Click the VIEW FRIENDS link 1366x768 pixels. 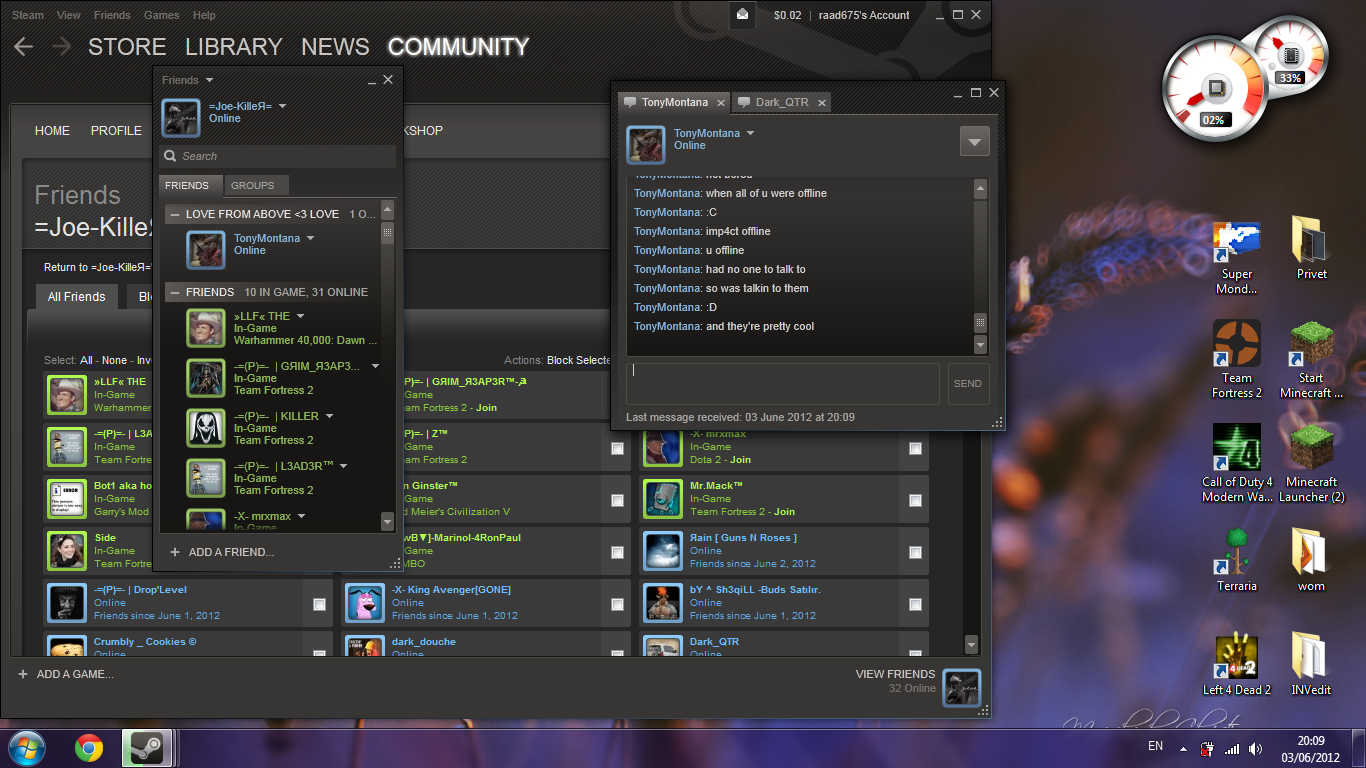(896, 674)
